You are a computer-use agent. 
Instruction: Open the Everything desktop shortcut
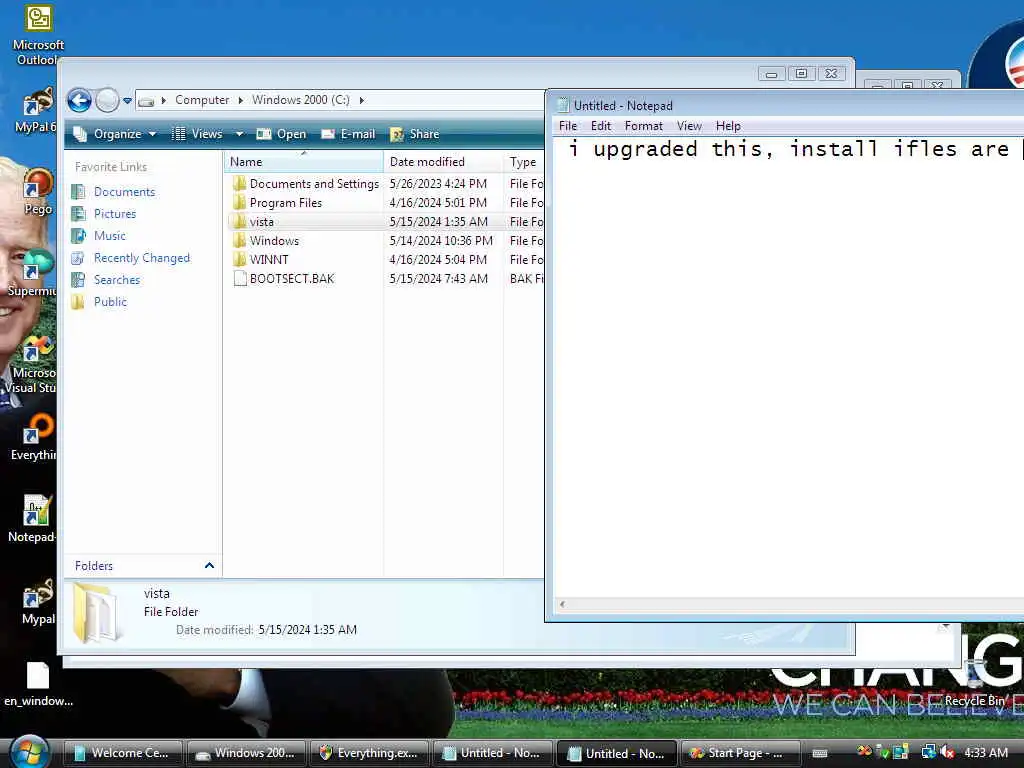click(34, 438)
